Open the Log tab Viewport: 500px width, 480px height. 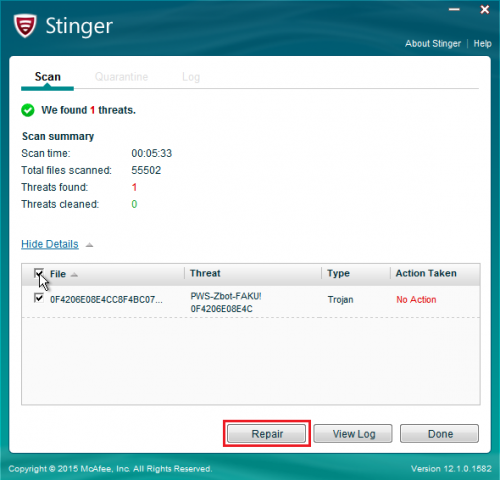pos(191,77)
